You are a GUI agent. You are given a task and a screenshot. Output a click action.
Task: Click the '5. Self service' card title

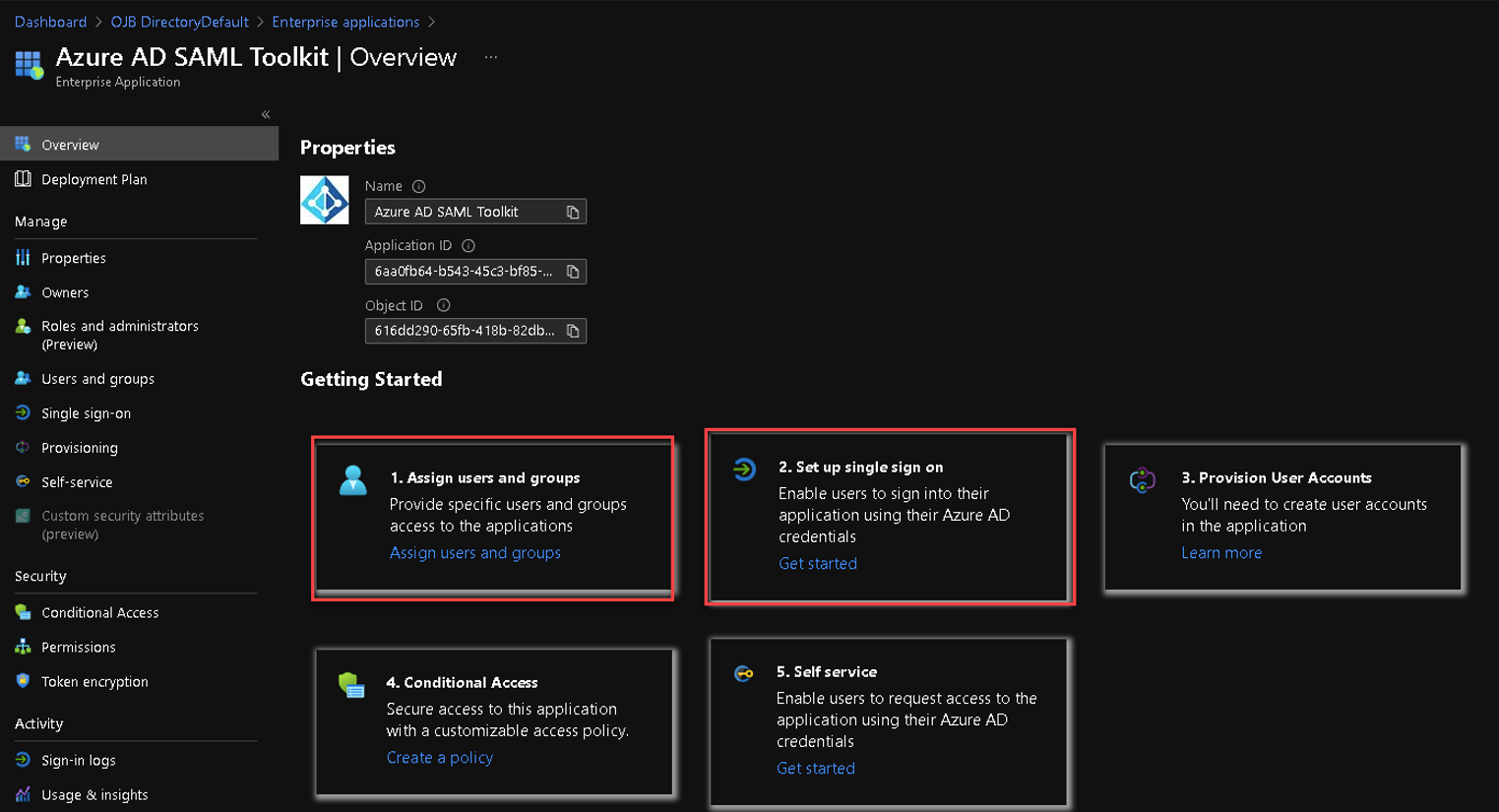coord(827,672)
